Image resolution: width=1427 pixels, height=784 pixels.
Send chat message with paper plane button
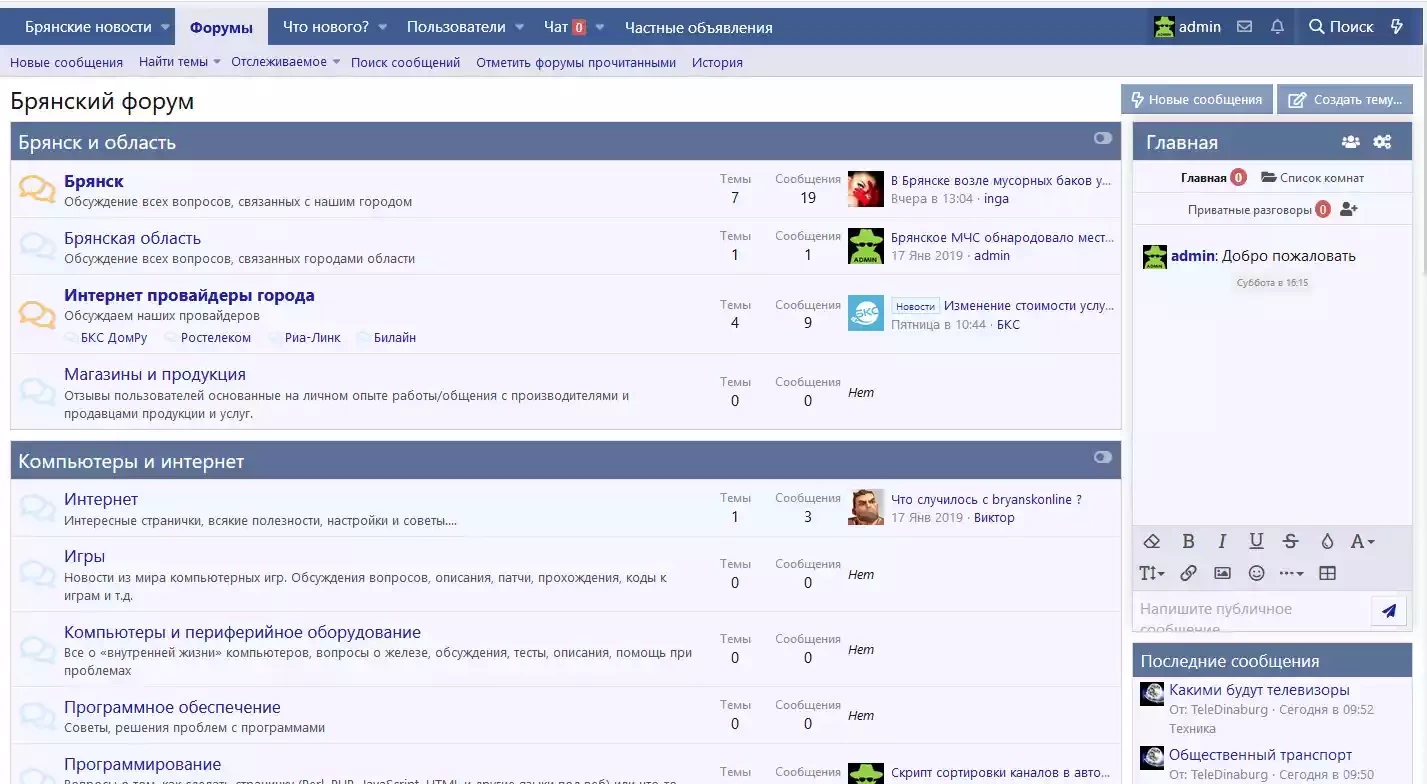pos(1388,610)
